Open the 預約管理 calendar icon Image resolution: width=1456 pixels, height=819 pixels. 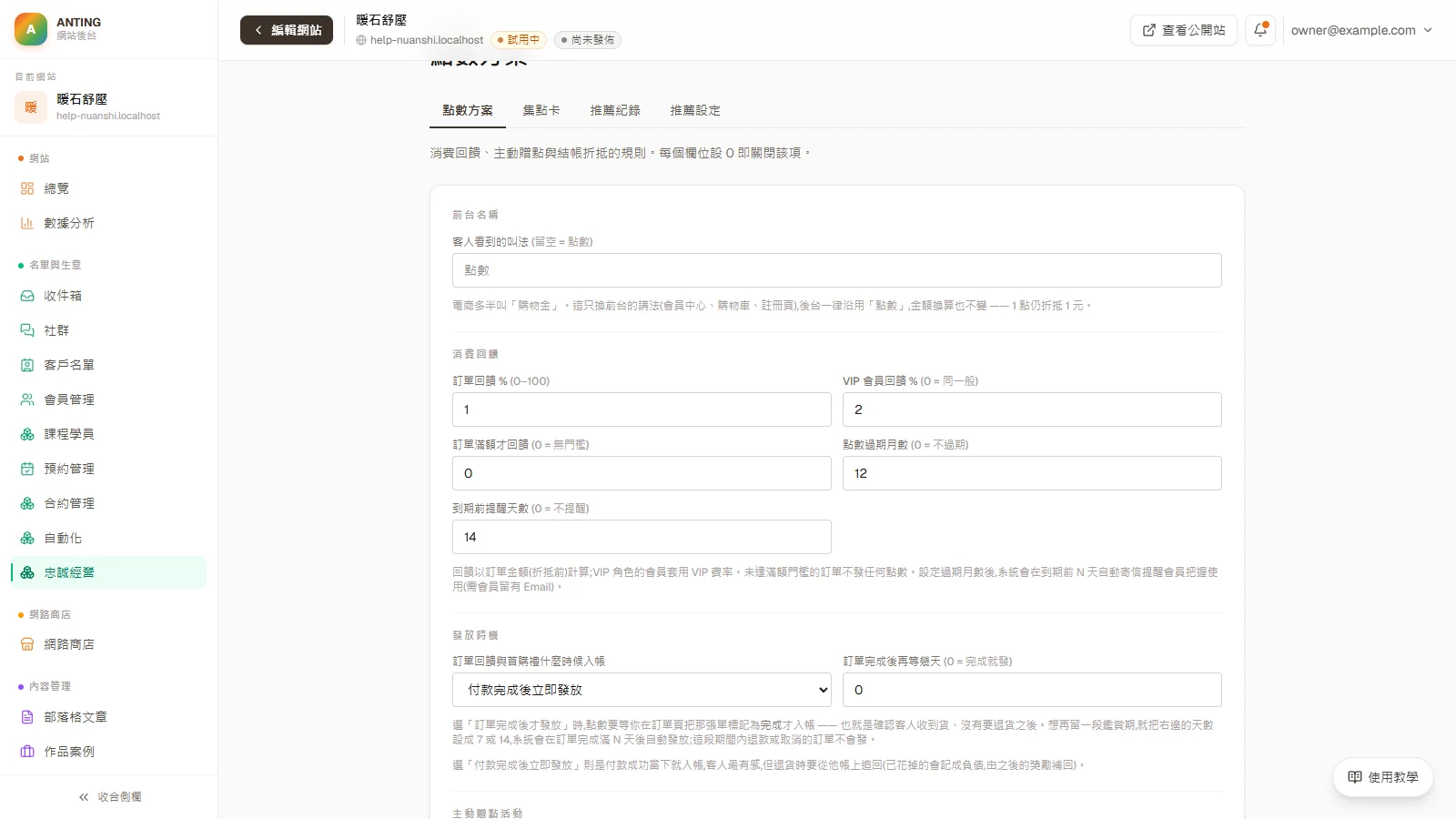[x=27, y=469]
